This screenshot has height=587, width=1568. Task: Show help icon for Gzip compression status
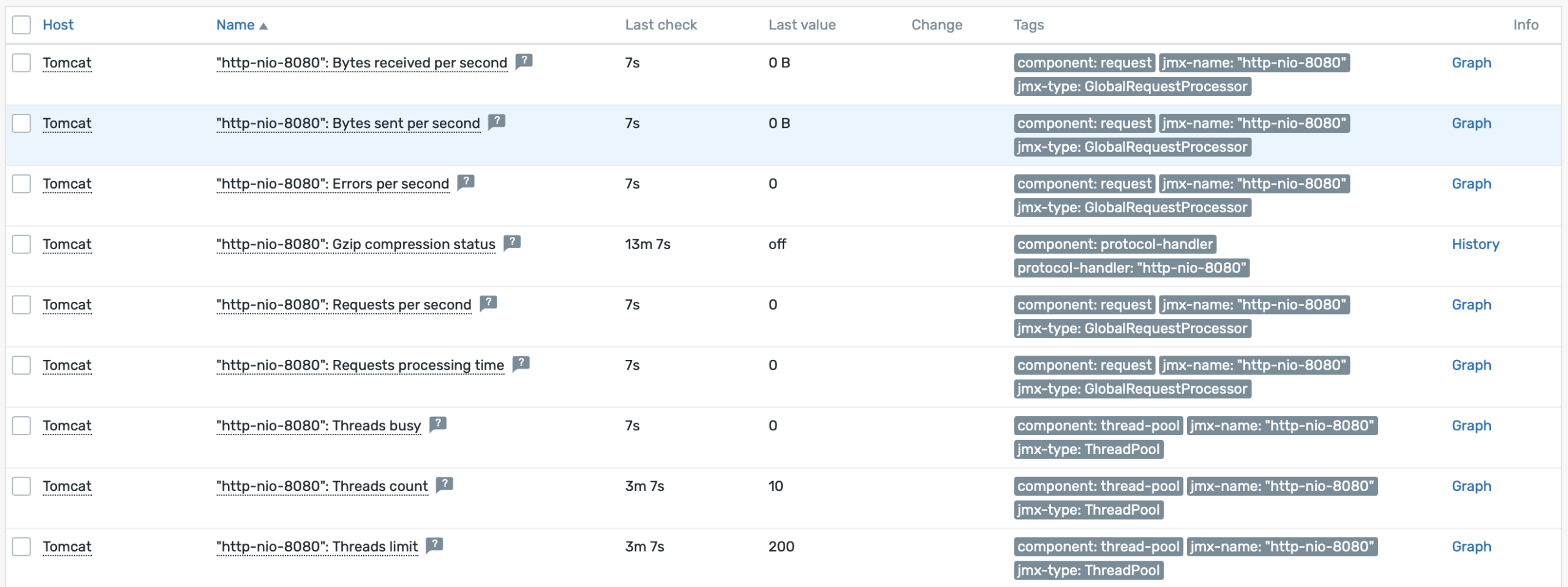click(512, 243)
